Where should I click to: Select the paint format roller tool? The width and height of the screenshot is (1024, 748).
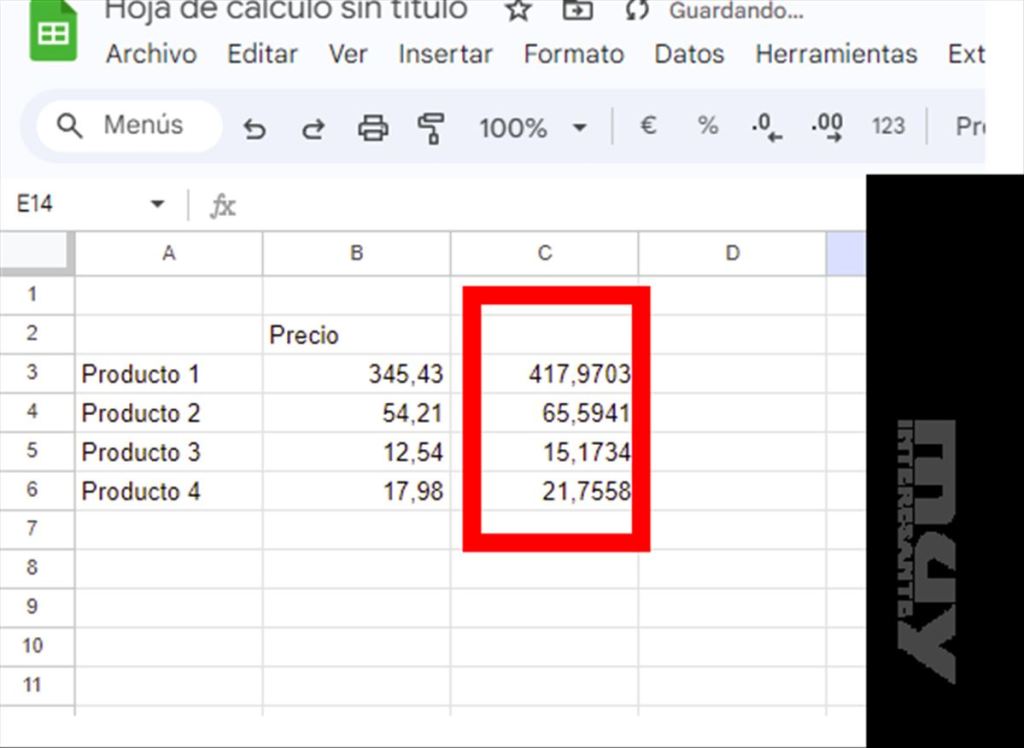(x=431, y=128)
